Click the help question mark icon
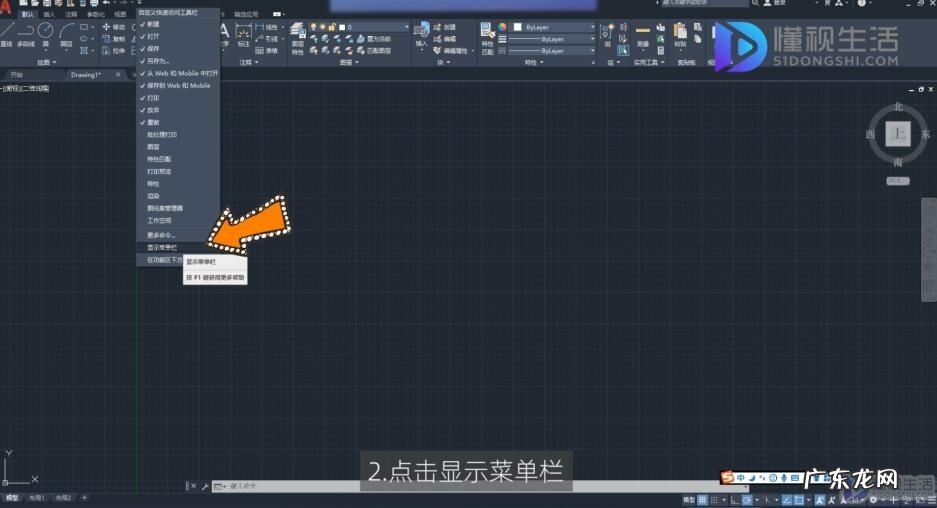This screenshot has width=937, height=508. point(862,3)
